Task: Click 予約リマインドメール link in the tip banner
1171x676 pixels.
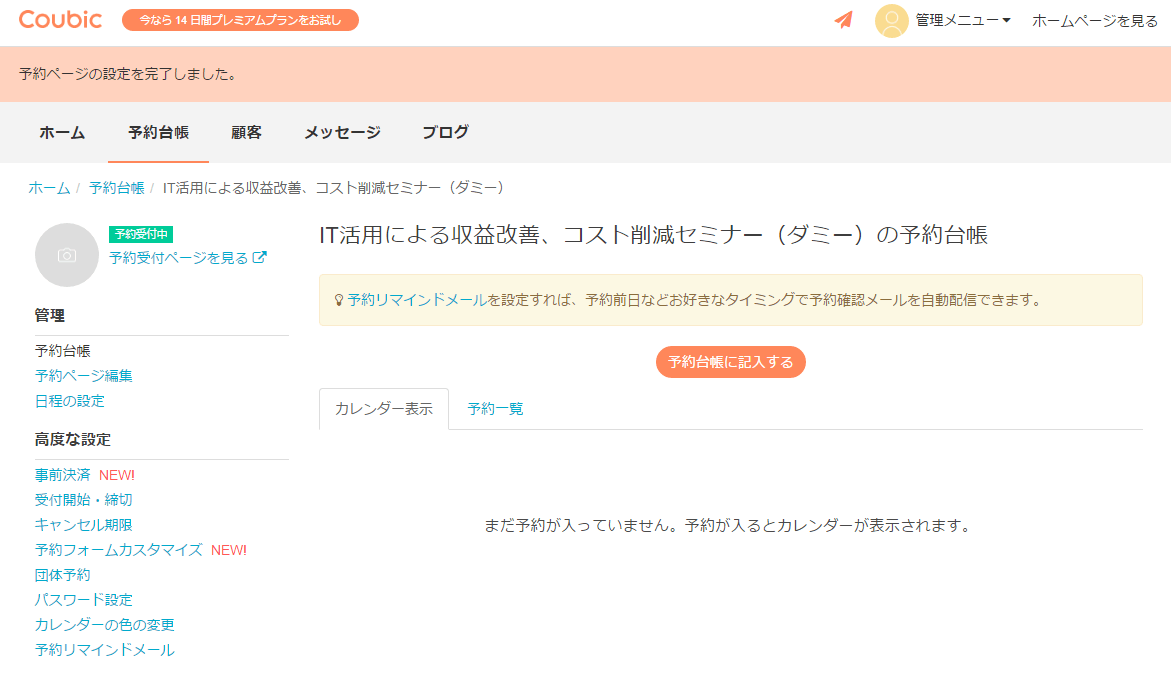Action: [417, 300]
